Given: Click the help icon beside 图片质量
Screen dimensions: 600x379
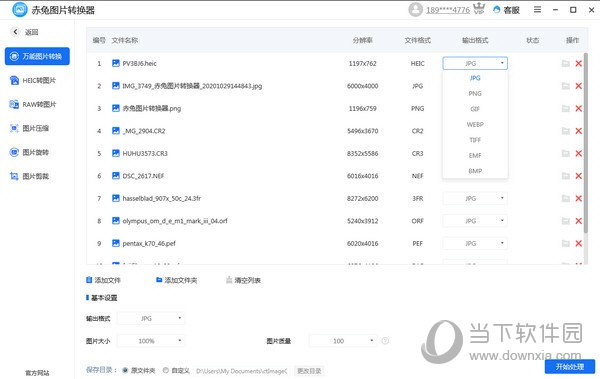Looking at the screenshot, I should (385, 341).
